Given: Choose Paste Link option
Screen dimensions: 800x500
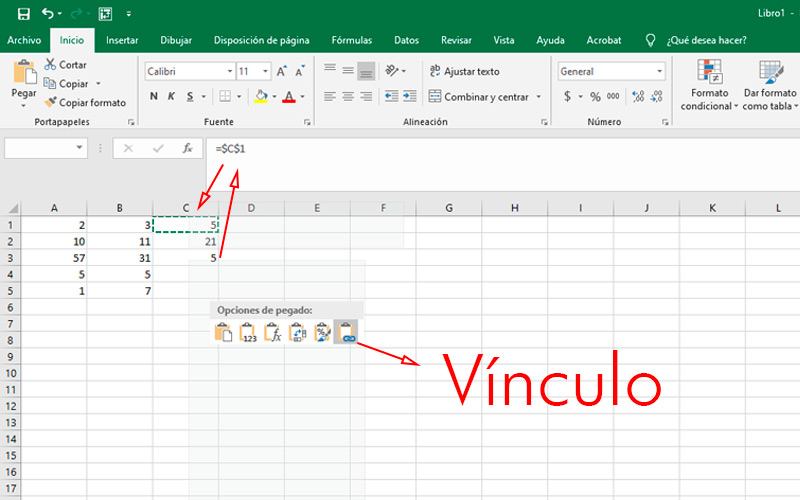Looking at the screenshot, I should [346, 332].
